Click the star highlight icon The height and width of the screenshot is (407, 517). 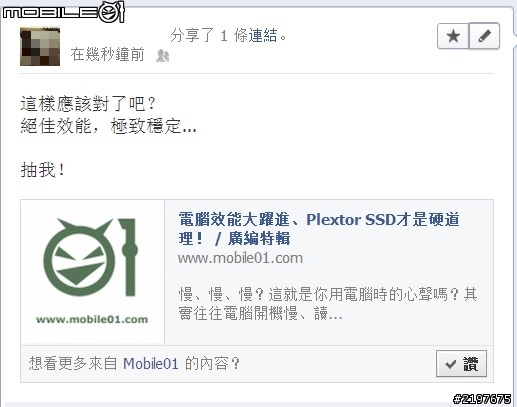click(453, 36)
